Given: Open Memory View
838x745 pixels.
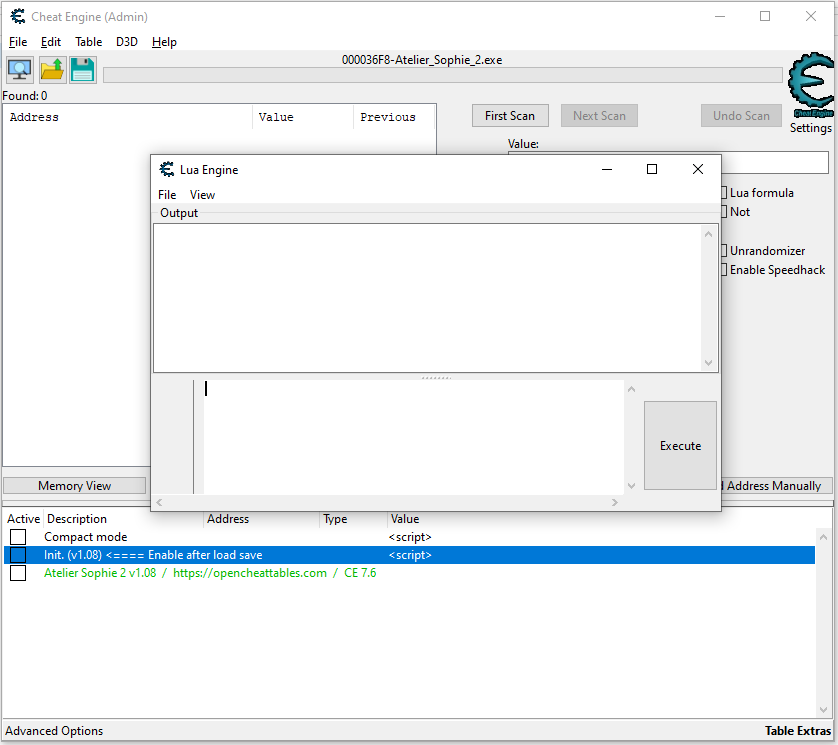Looking at the screenshot, I should 74,486.
